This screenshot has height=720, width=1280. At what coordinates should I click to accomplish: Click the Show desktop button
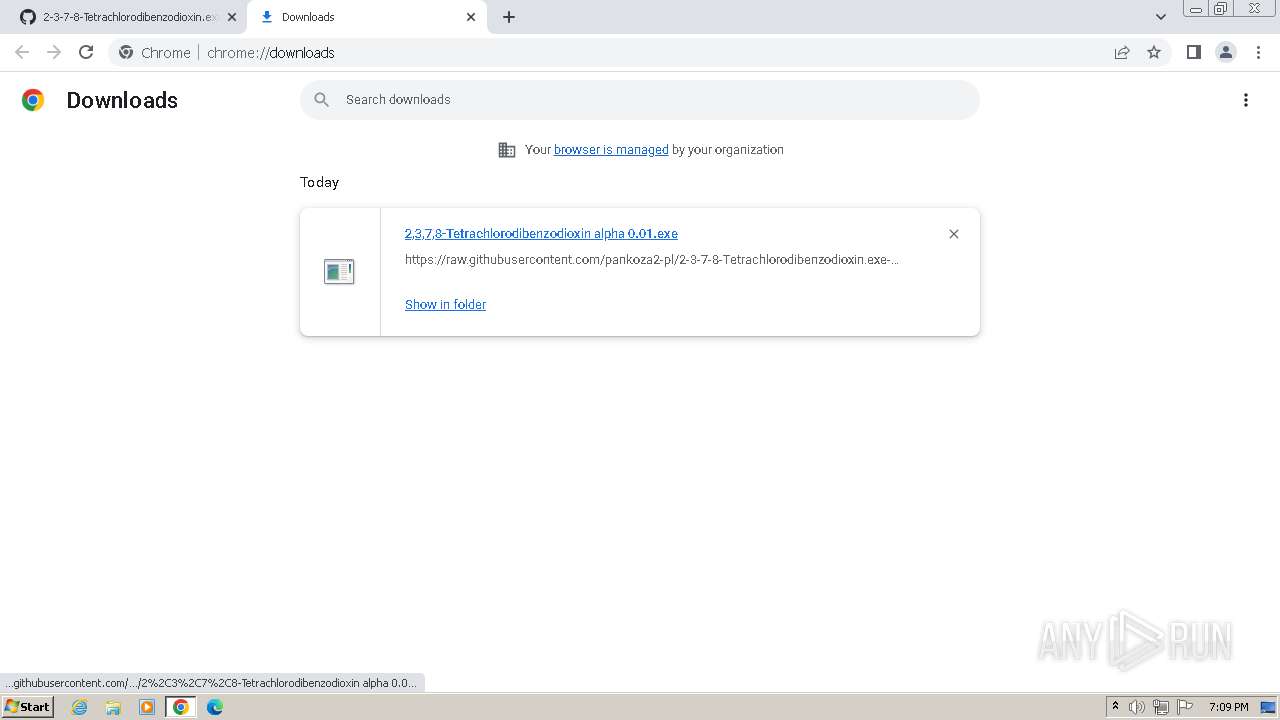tap(1268, 707)
